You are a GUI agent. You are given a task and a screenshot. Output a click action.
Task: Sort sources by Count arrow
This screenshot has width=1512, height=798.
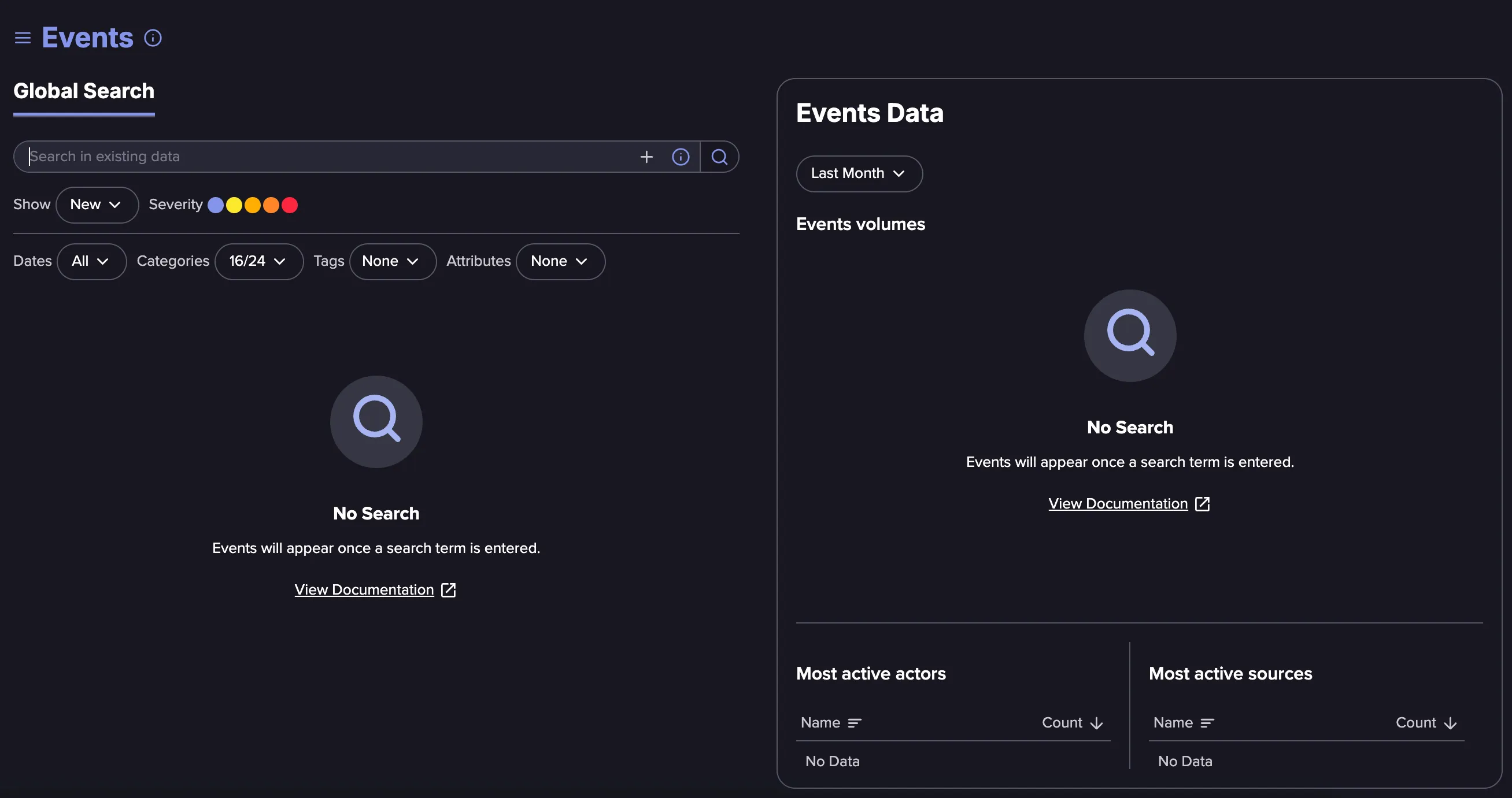tap(1450, 723)
